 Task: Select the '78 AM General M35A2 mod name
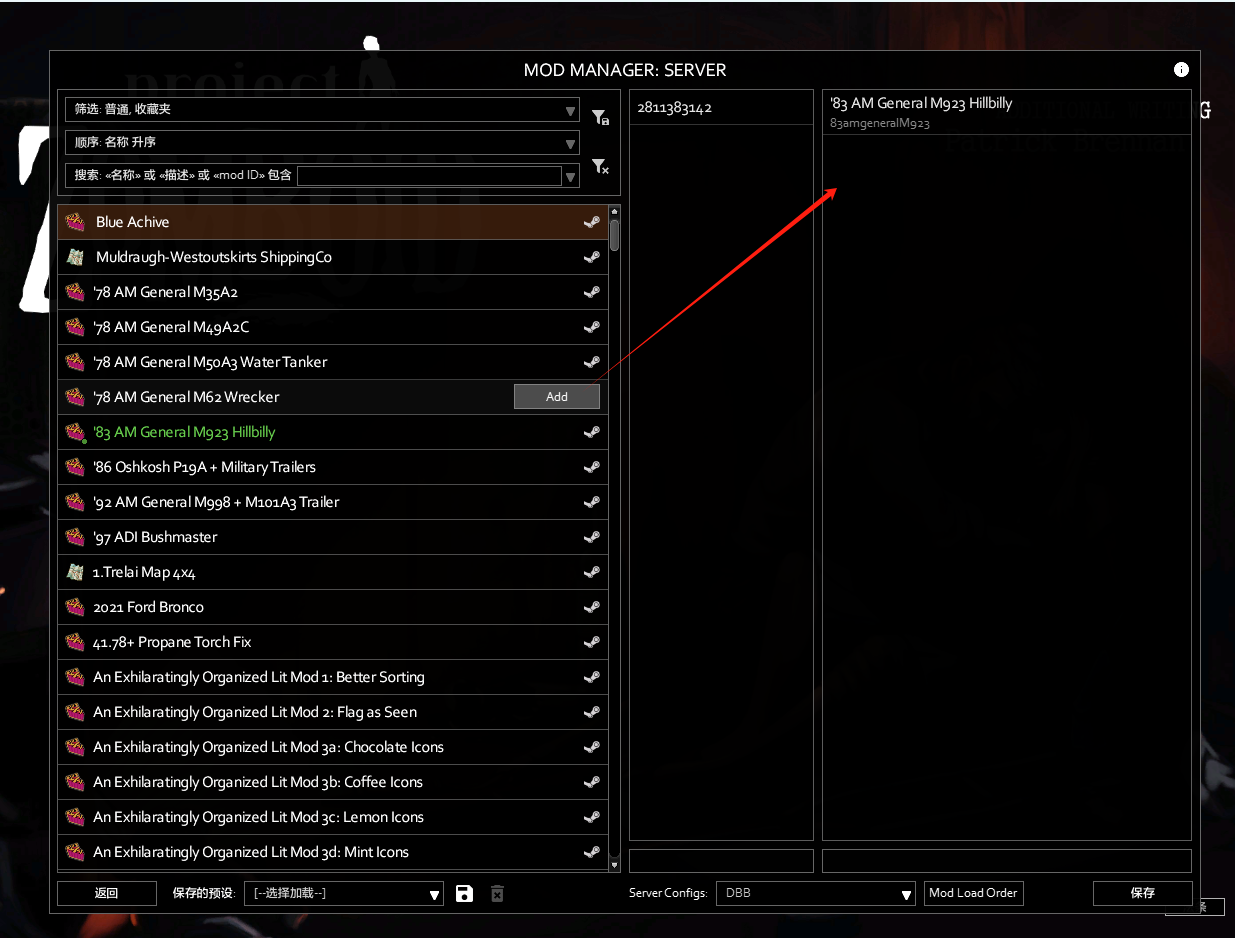(x=166, y=292)
